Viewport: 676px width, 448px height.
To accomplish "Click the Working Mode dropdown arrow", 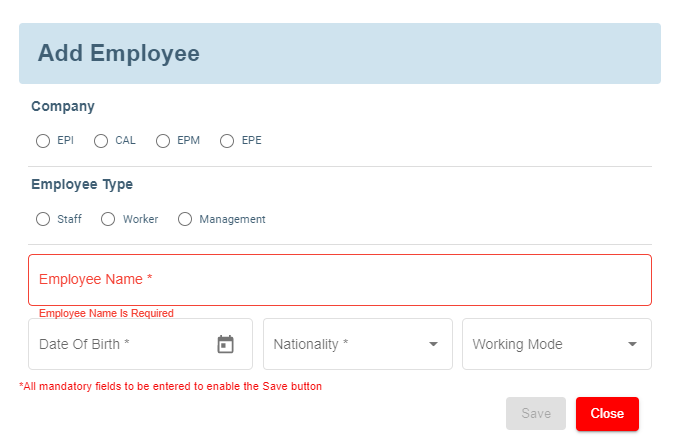I will coord(632,344).
